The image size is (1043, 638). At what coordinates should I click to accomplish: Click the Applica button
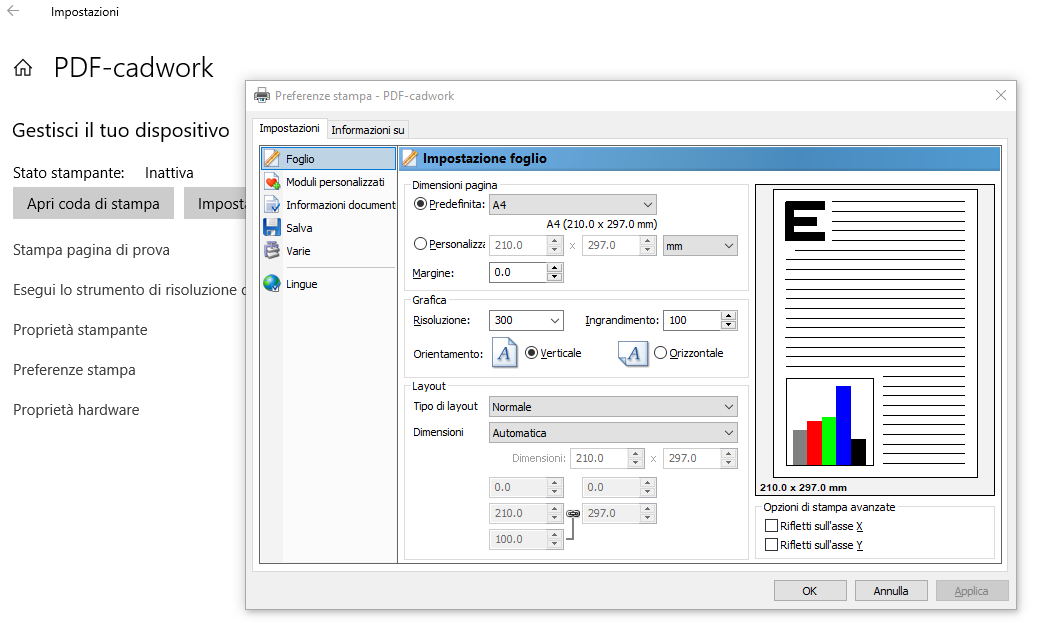[972, 590]
